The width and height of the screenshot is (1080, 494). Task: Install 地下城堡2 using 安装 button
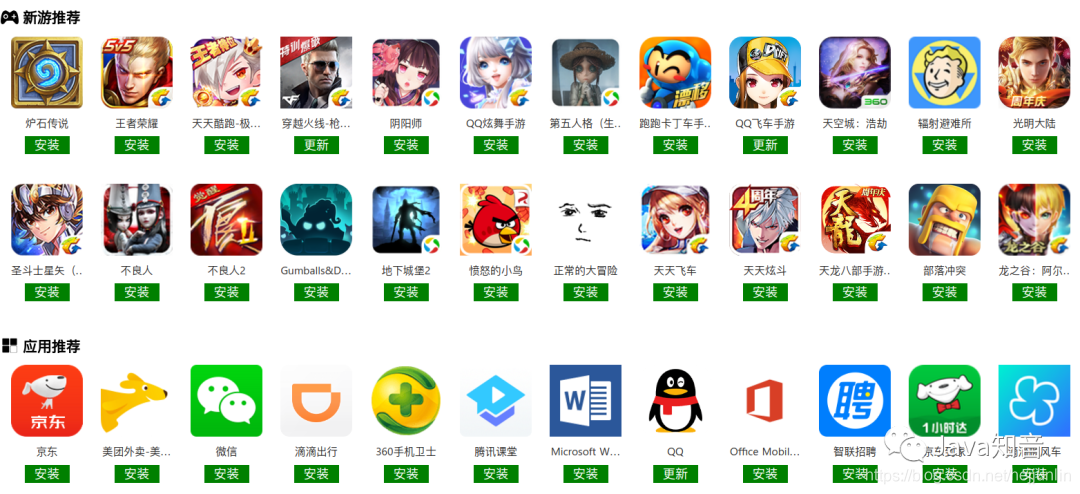[x=406, y=292]
